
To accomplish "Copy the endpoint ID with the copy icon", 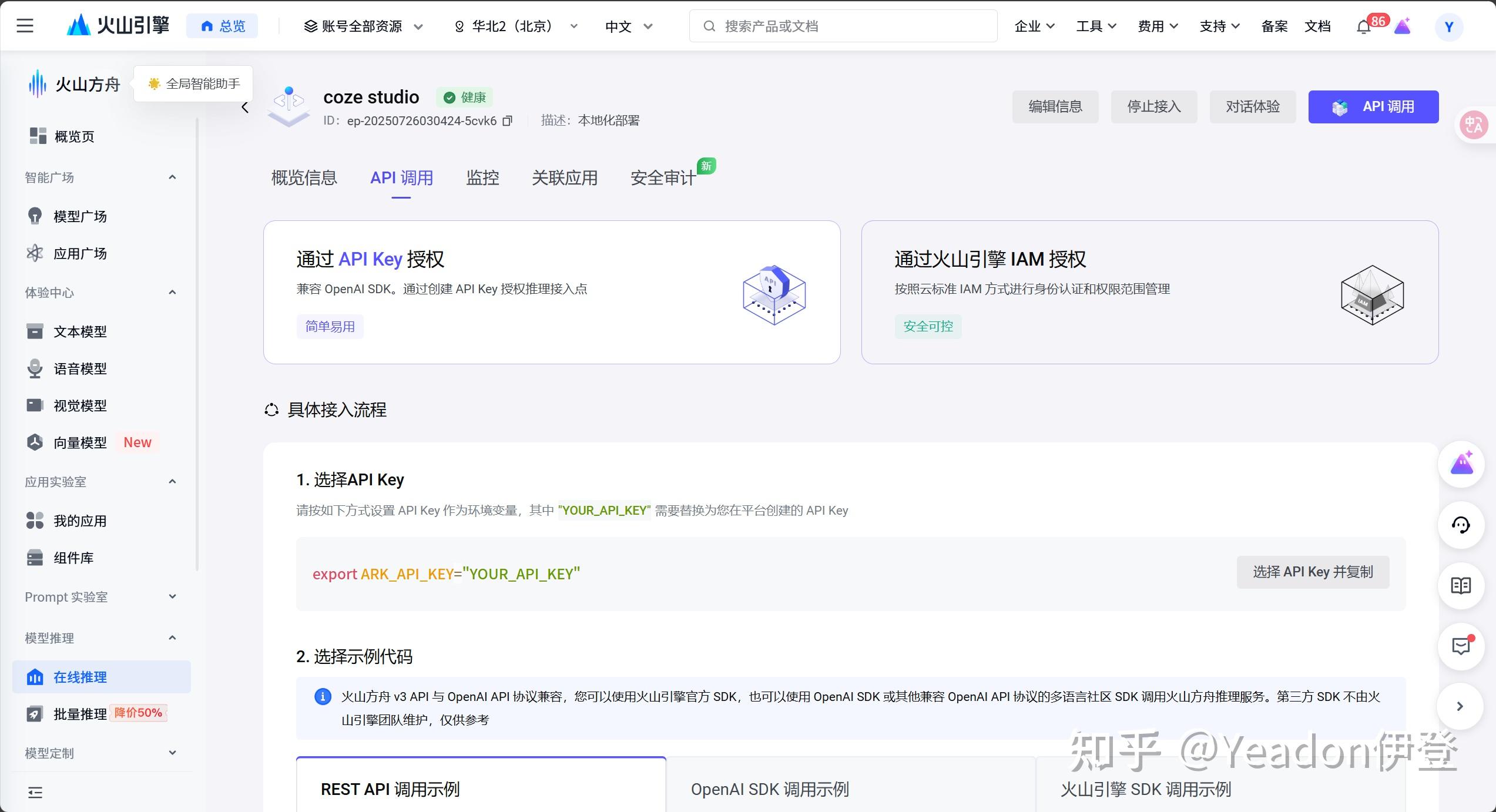I will (508, 121).
